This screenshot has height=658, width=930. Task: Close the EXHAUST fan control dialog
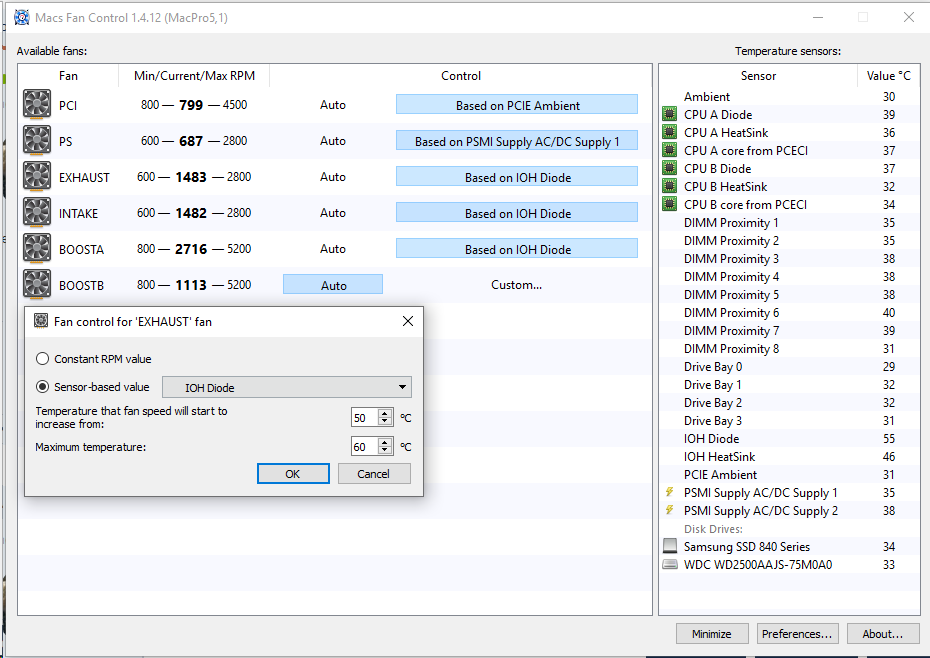[407, 321]
